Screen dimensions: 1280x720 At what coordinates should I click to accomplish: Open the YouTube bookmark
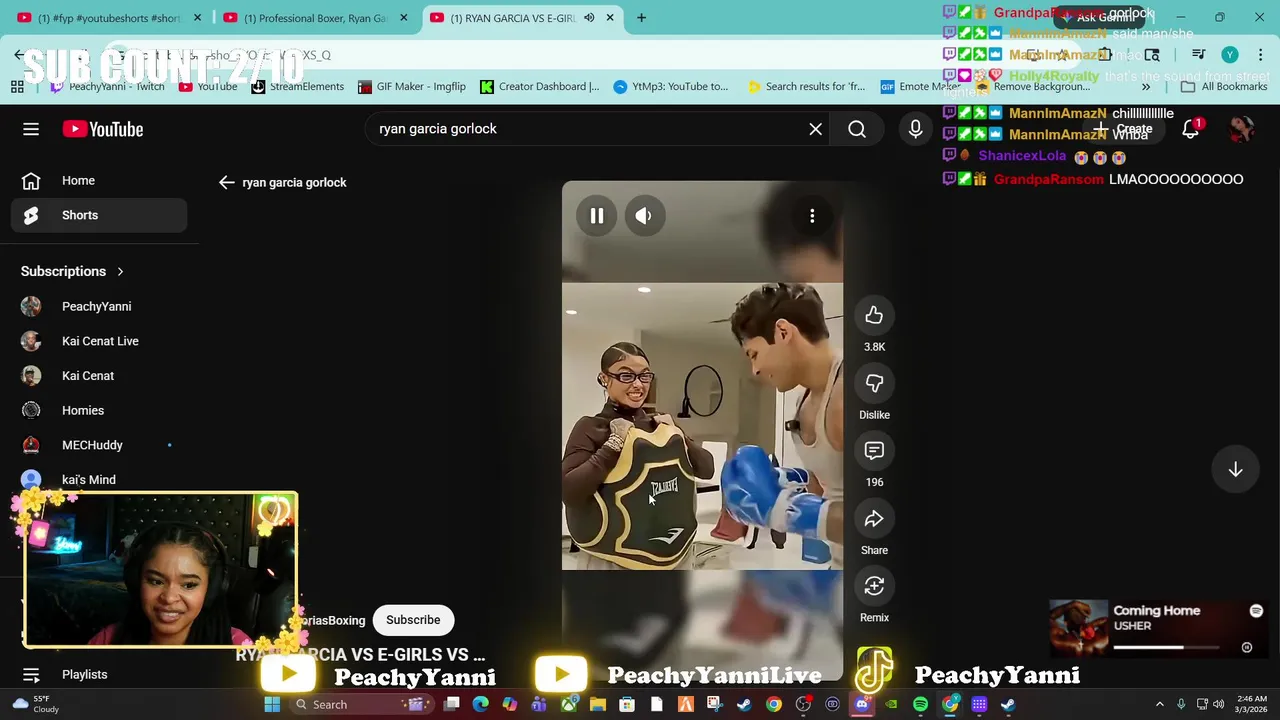(208, 87)
